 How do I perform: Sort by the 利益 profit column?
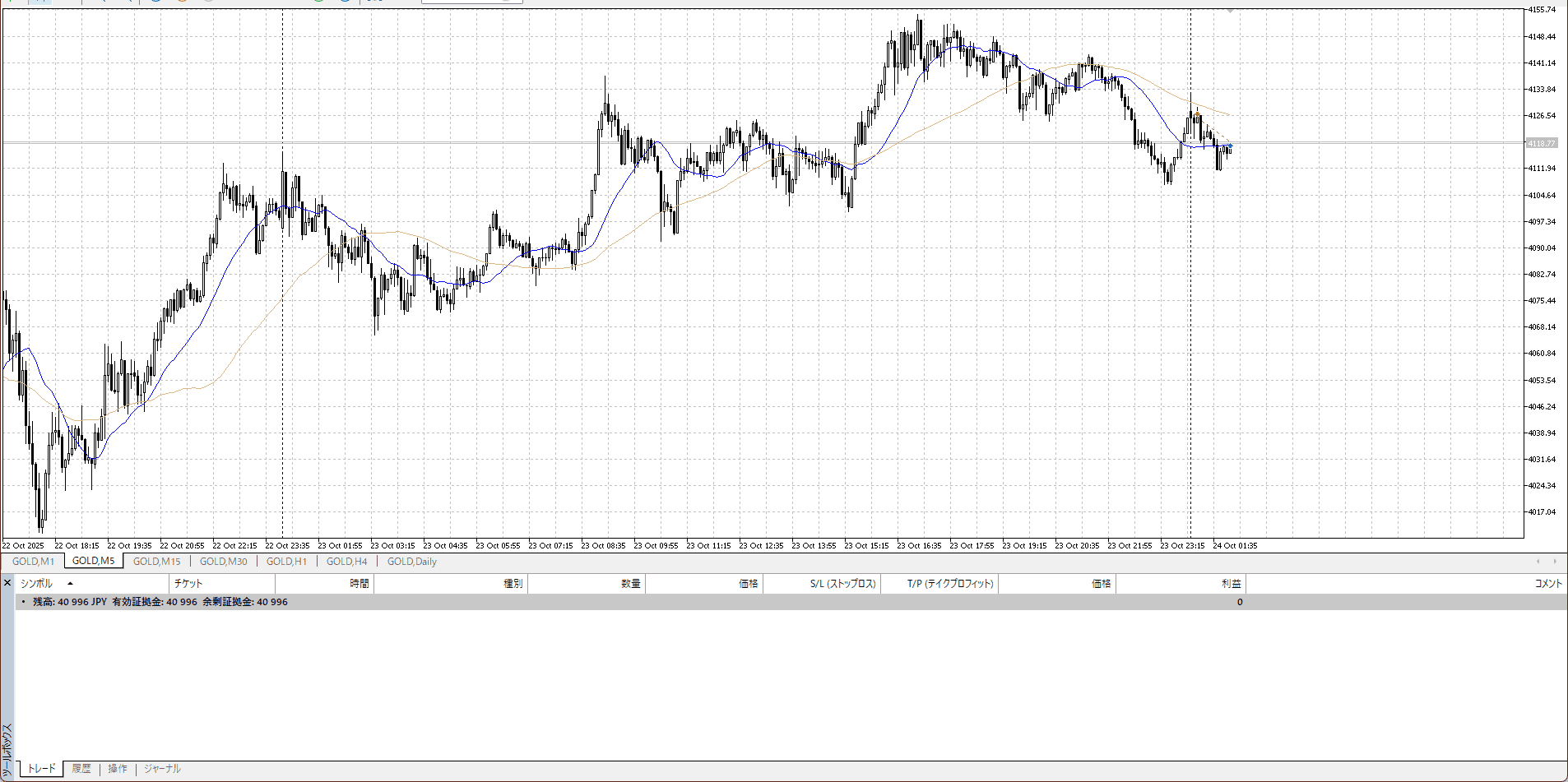point(1230,584)
